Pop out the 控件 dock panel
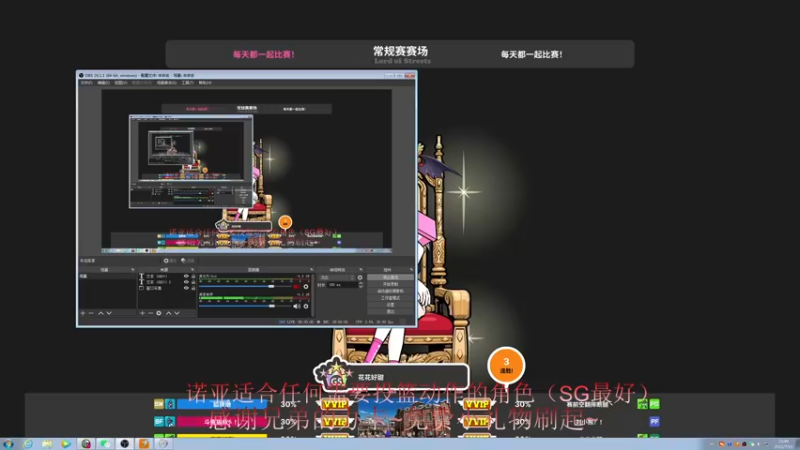Screen dimensions: 800x450 tap(412, 270)
